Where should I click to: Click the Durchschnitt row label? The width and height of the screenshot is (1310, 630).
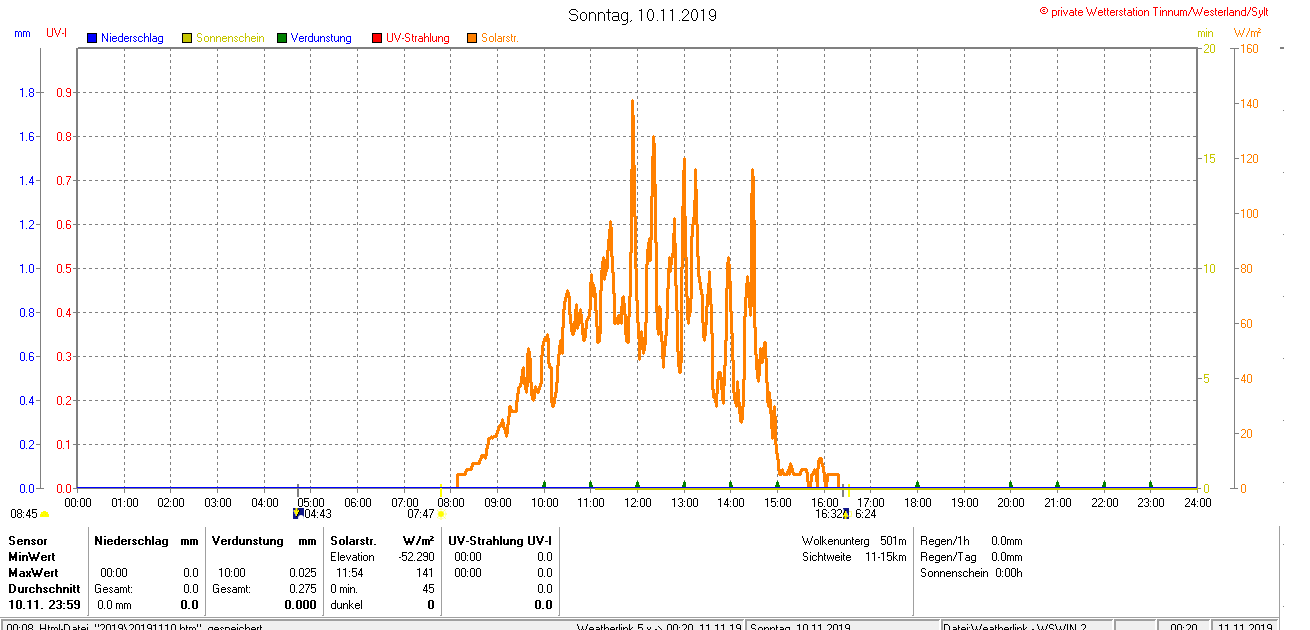pos(44,589)
